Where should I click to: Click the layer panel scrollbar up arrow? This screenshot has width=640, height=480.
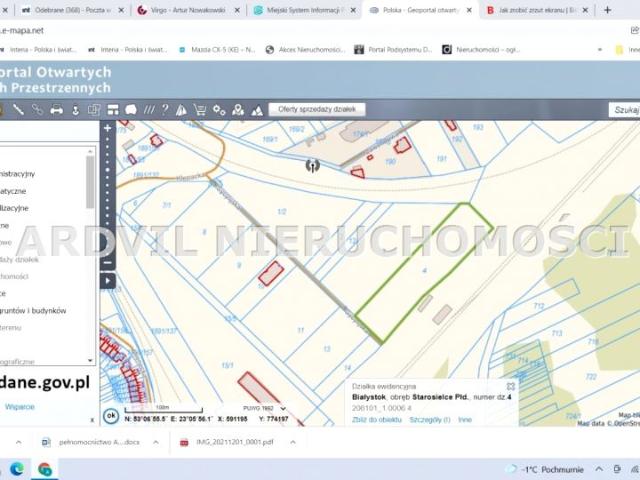tap(91, 151)
